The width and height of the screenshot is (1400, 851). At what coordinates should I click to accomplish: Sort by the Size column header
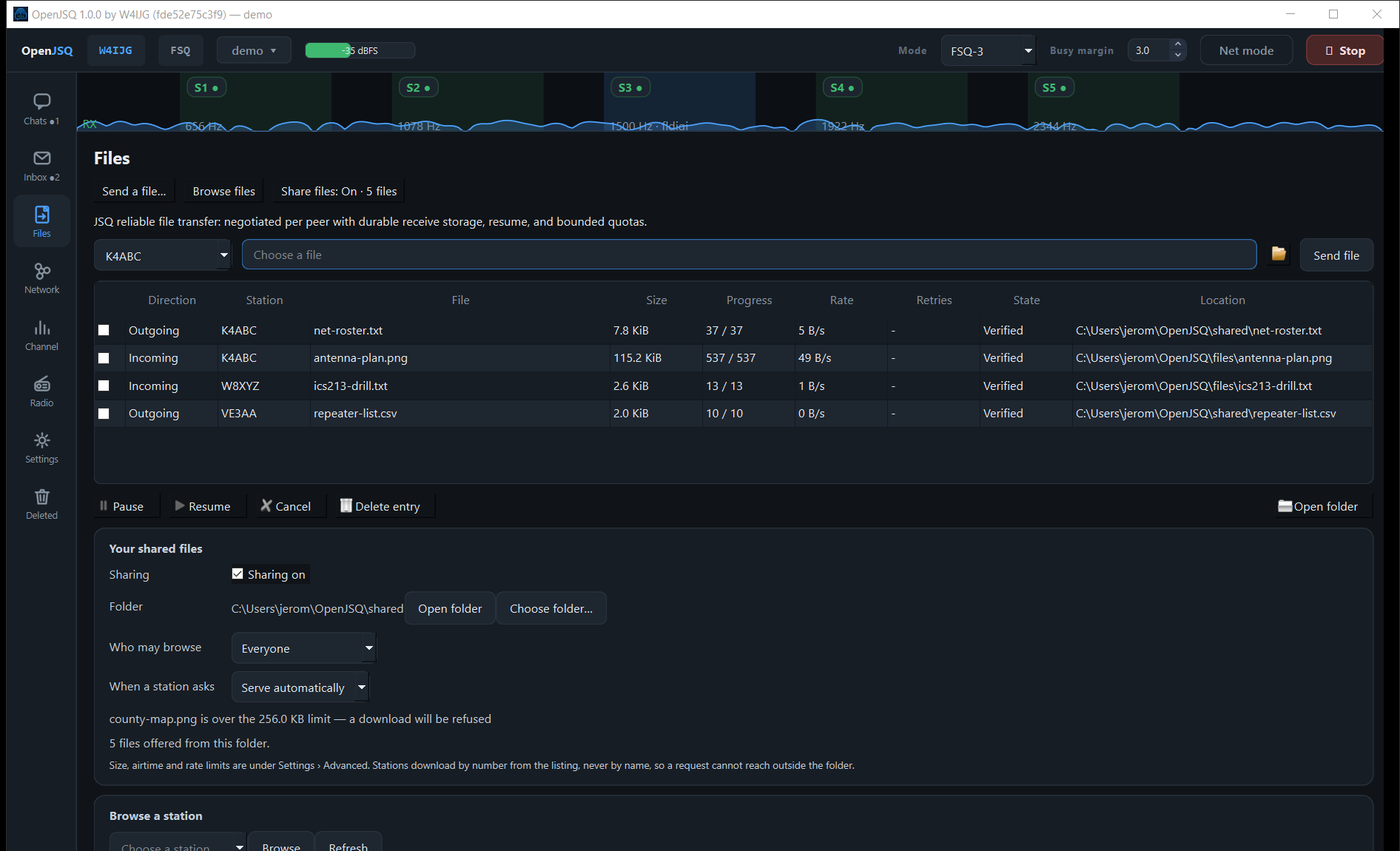(656, 300)
